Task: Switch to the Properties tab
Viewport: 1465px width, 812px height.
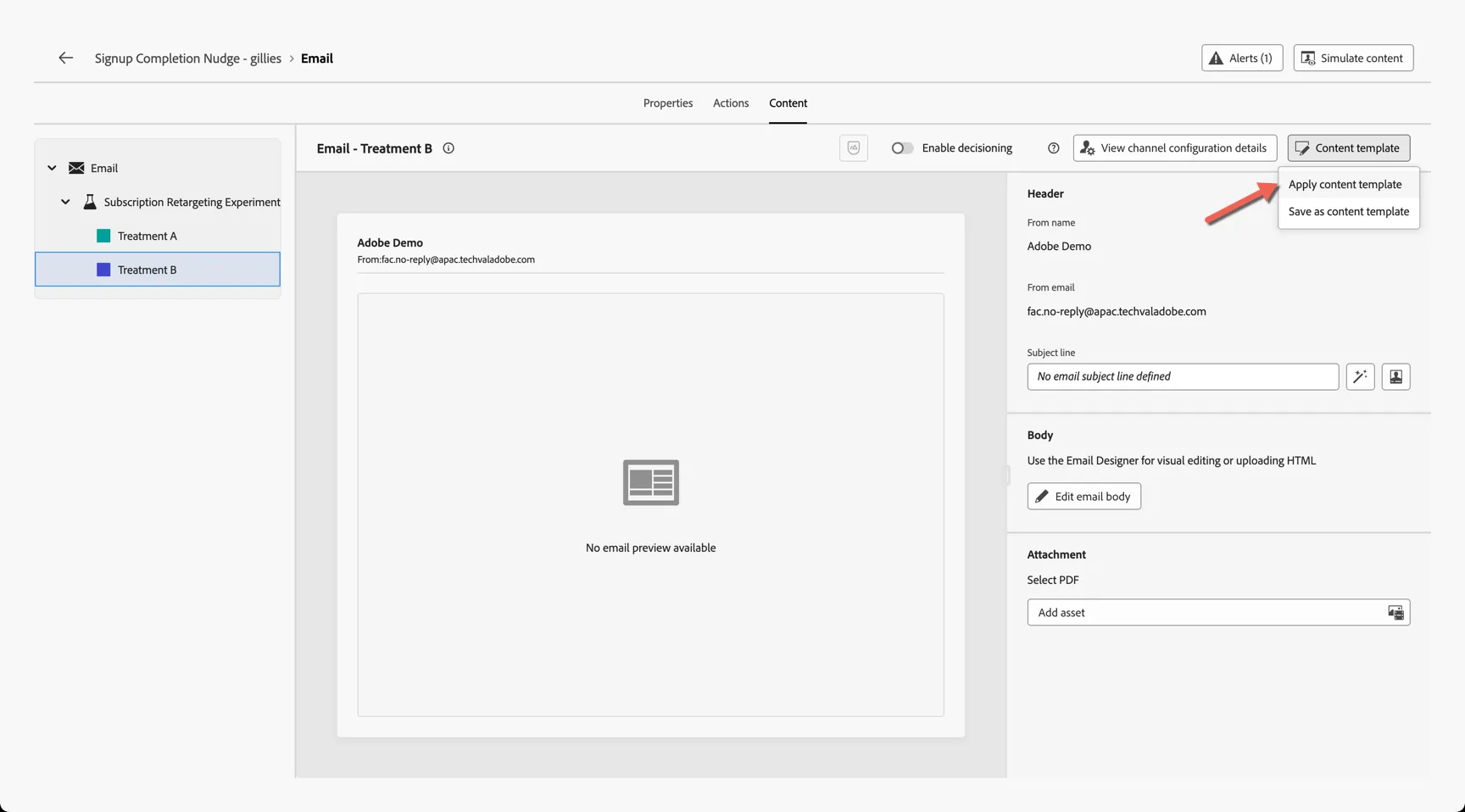Action: pos(668,103)
